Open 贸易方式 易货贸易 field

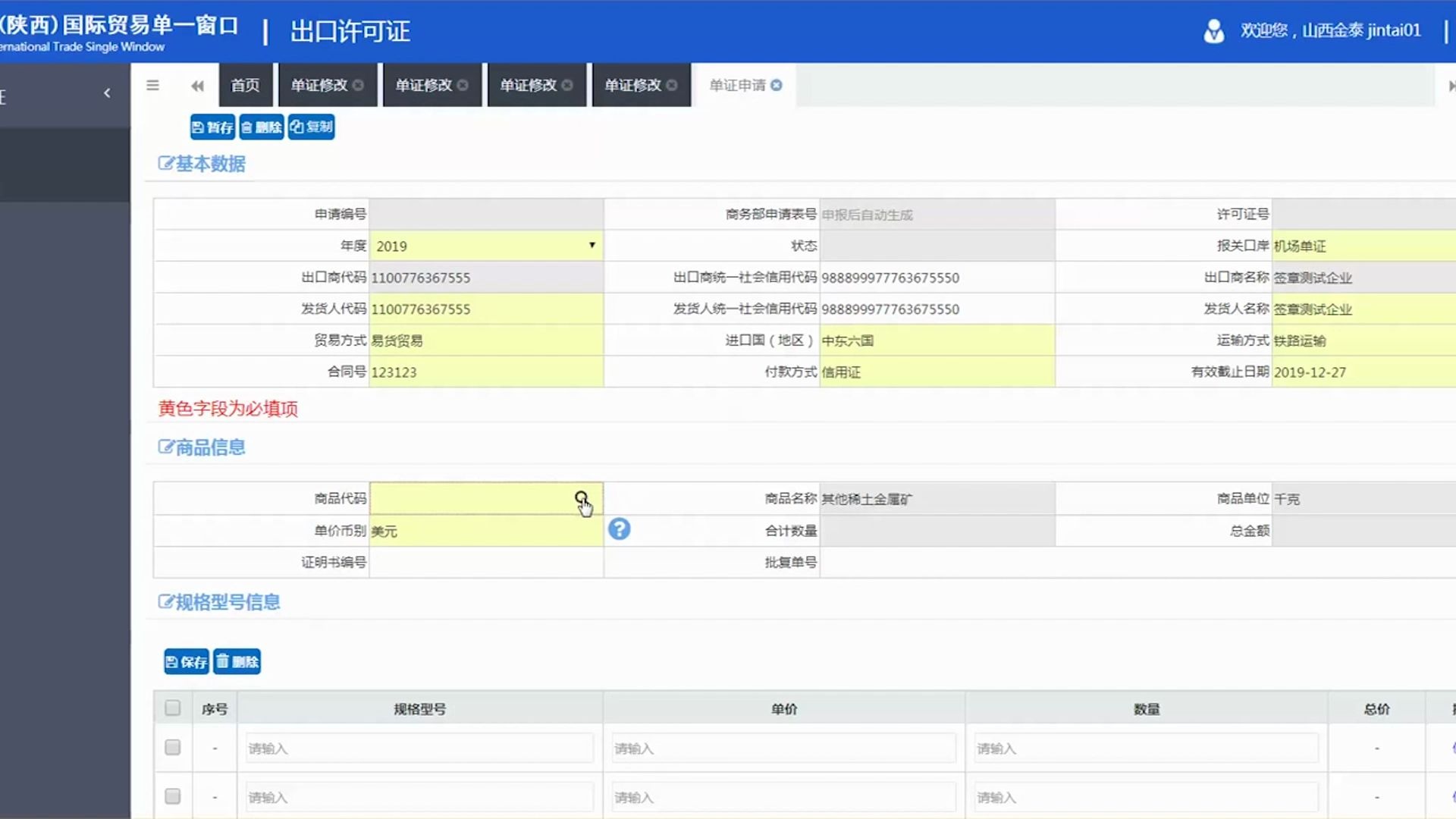(486, 340)
